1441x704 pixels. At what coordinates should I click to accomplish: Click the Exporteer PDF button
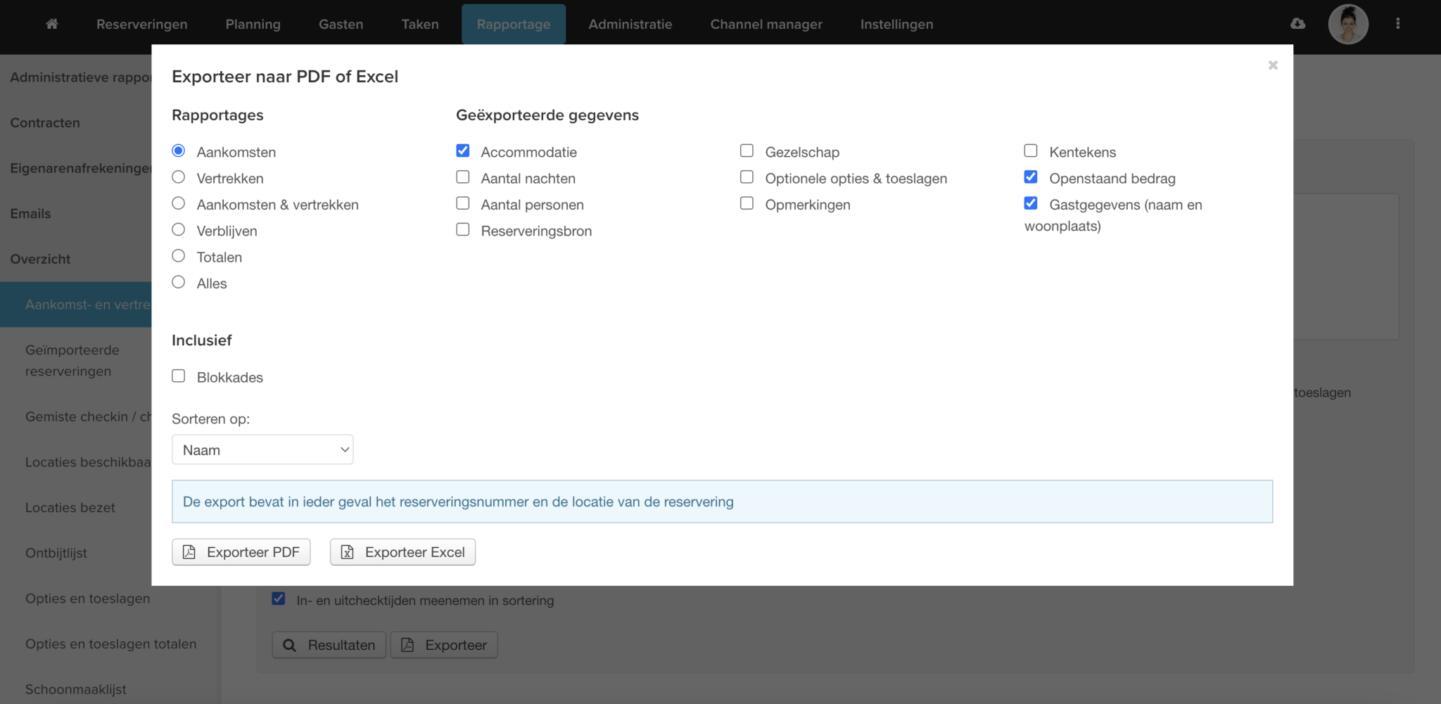coord(241,552)
